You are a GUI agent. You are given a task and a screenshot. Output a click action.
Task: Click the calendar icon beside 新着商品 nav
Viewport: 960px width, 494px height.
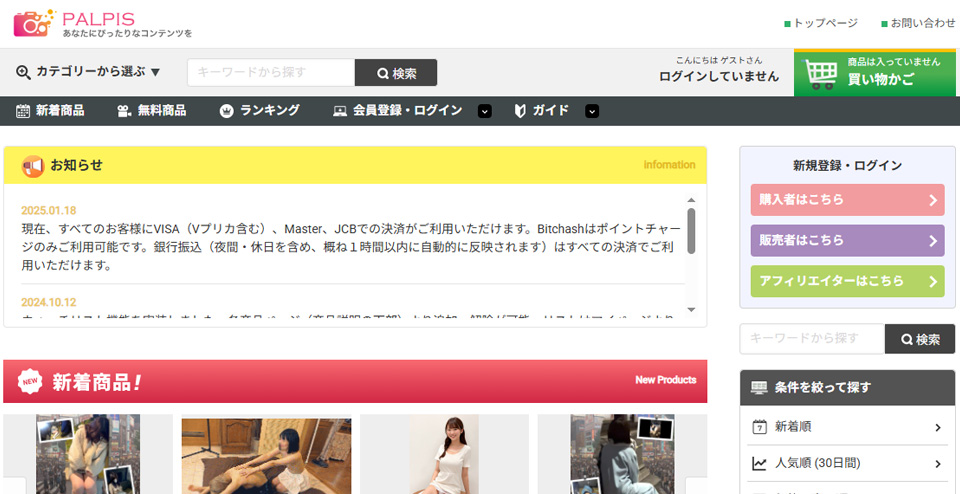coord(23,111)
